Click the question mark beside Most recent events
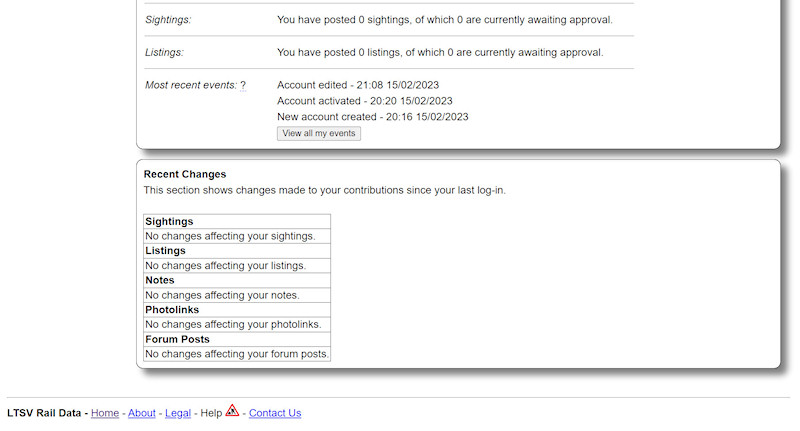This screenshot has width=800, height=431. pyautogui.click(x=243, y=86)
